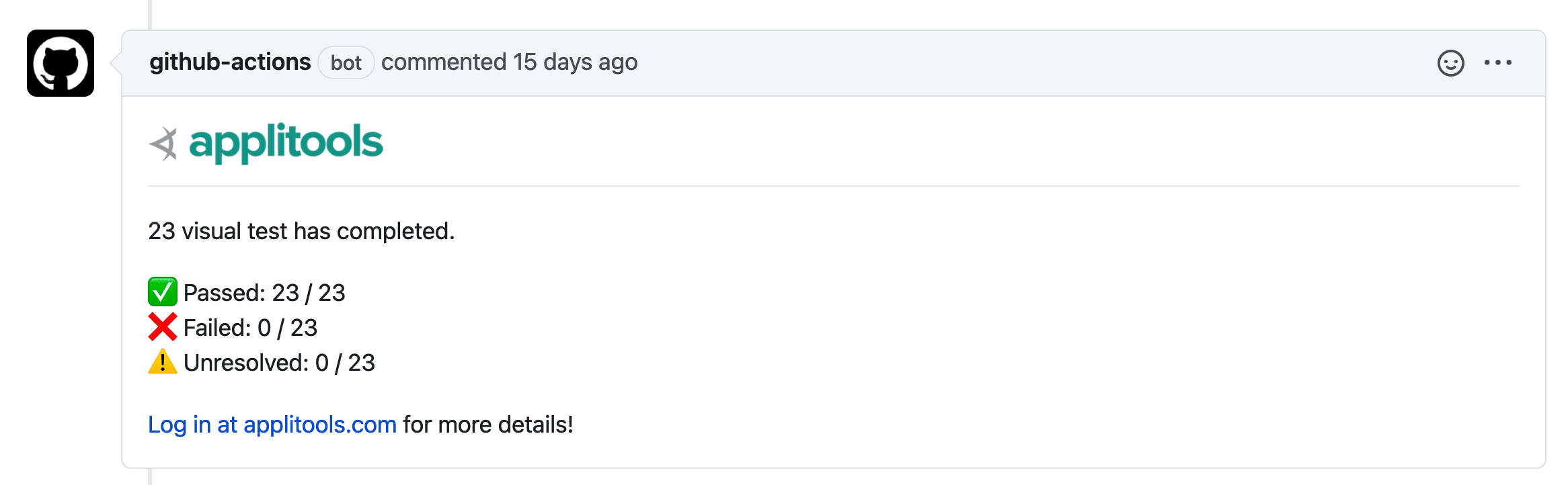
Task: Click the 'Failed: 0 / 23' text
Action: pyautogui.click(x=250, y=328)
